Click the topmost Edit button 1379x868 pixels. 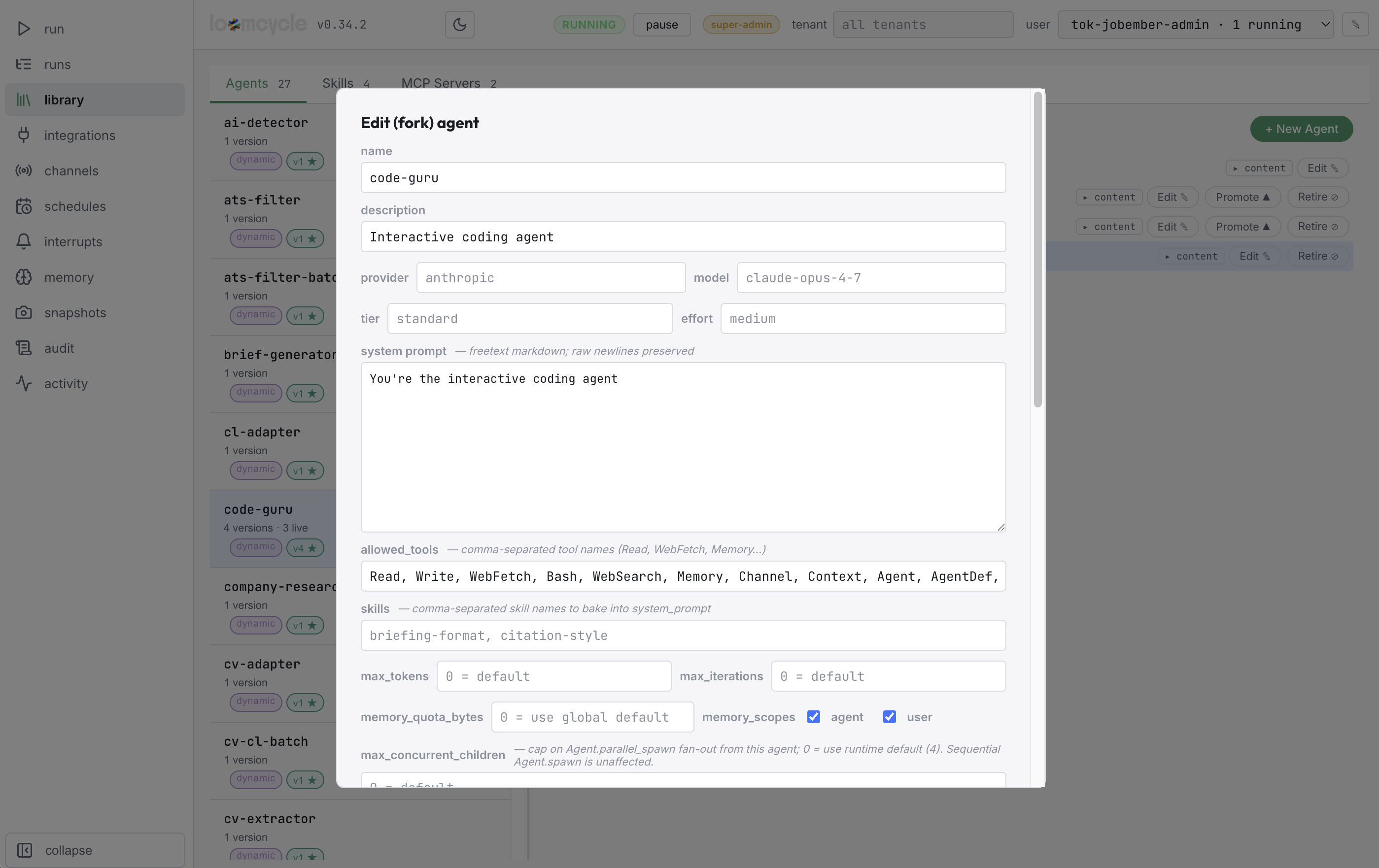1322,168
